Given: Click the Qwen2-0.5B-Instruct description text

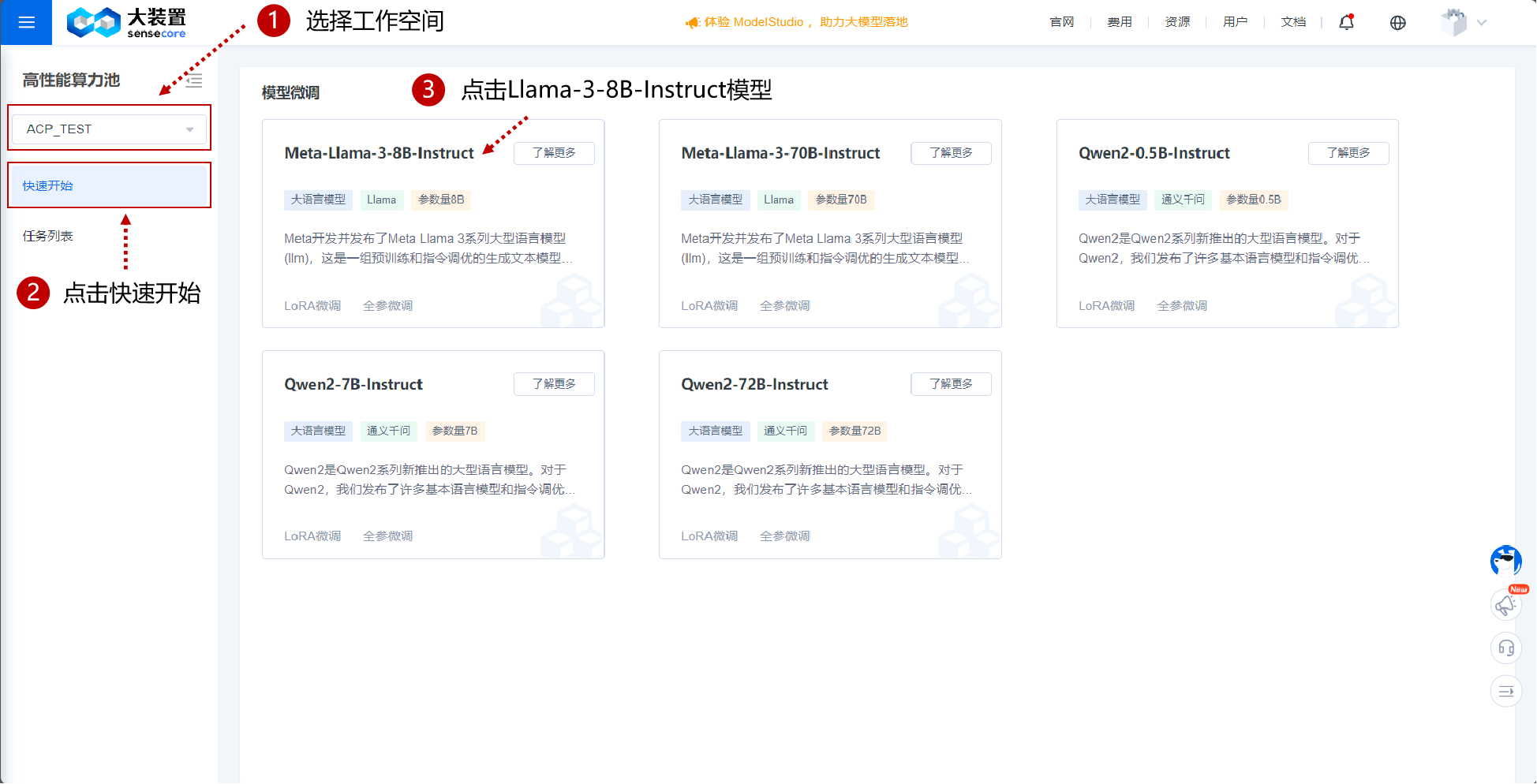Looking at the screenshot, I should coord(1225,248).
